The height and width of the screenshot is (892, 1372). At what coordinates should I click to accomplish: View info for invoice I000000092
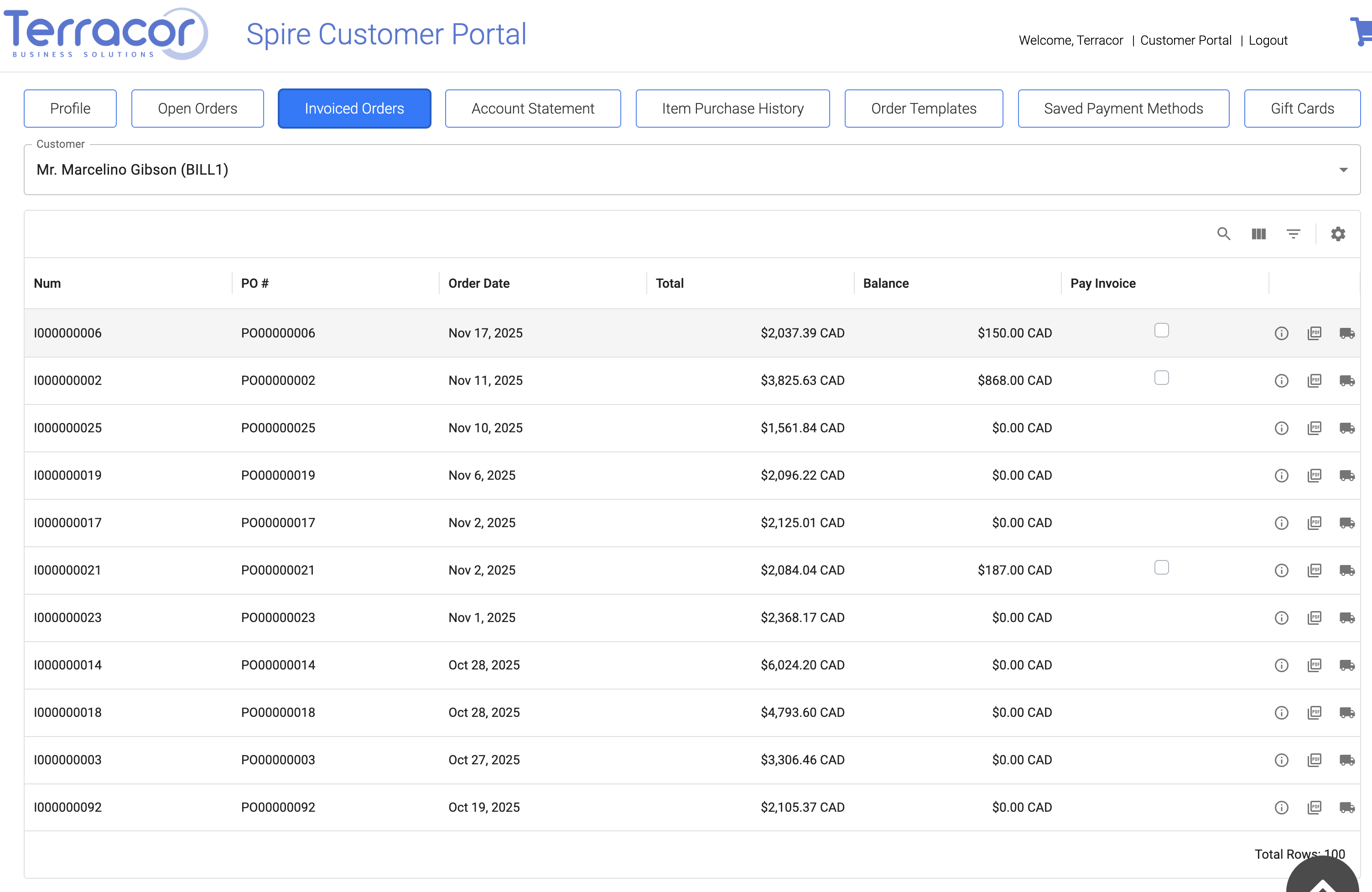[1281, 807]
